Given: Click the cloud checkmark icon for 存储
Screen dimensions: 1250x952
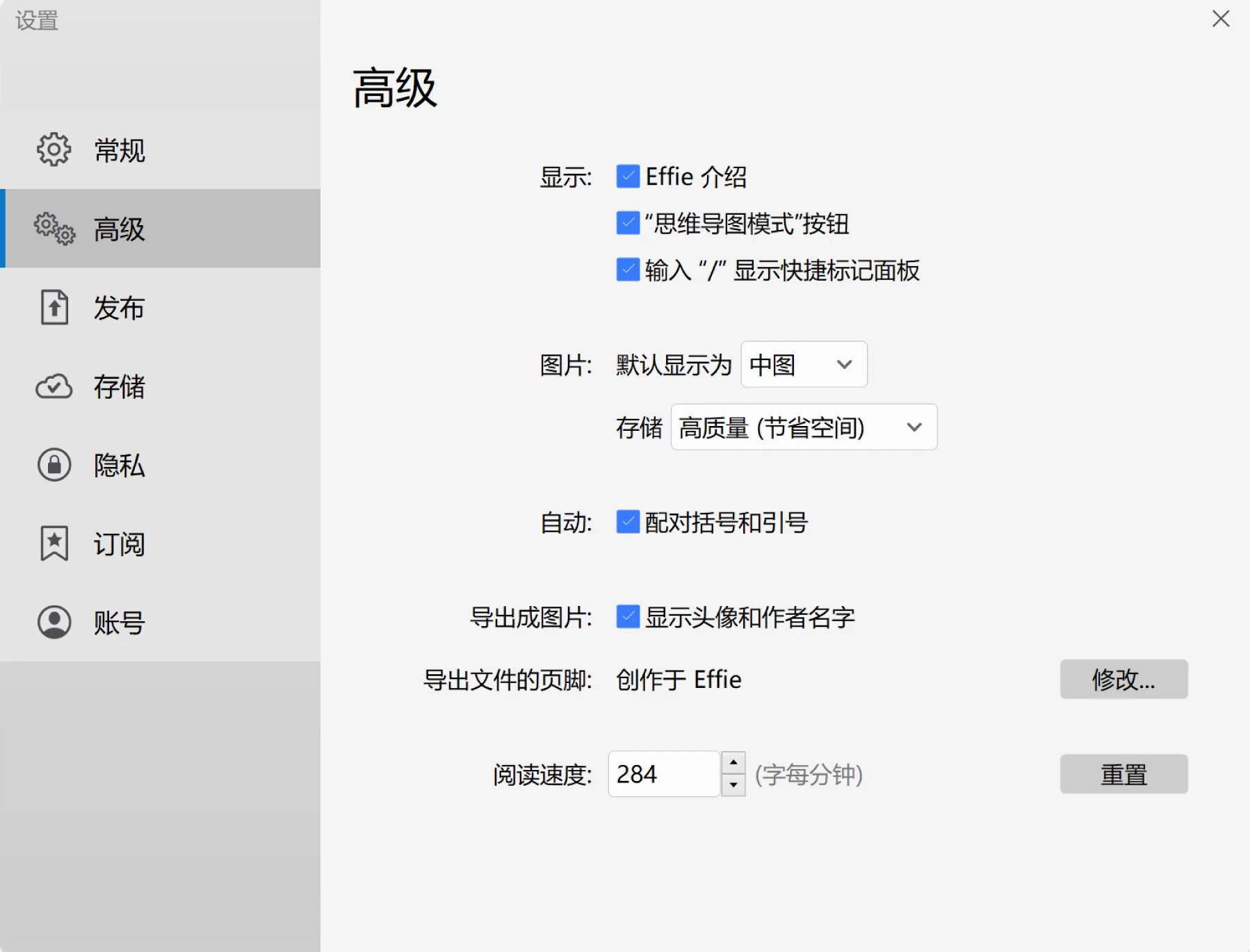Looking at the screenshot, I should coord(54,386).
